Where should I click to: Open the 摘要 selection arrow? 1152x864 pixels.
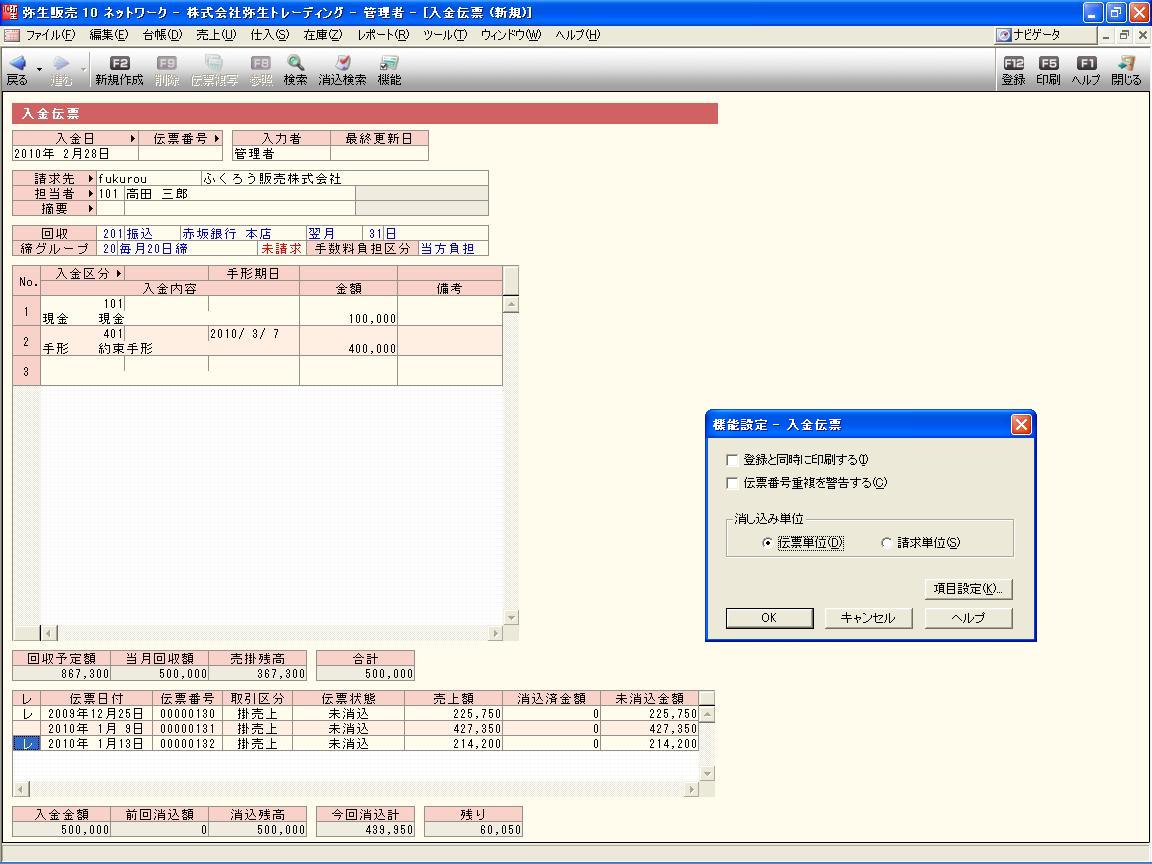90,209
